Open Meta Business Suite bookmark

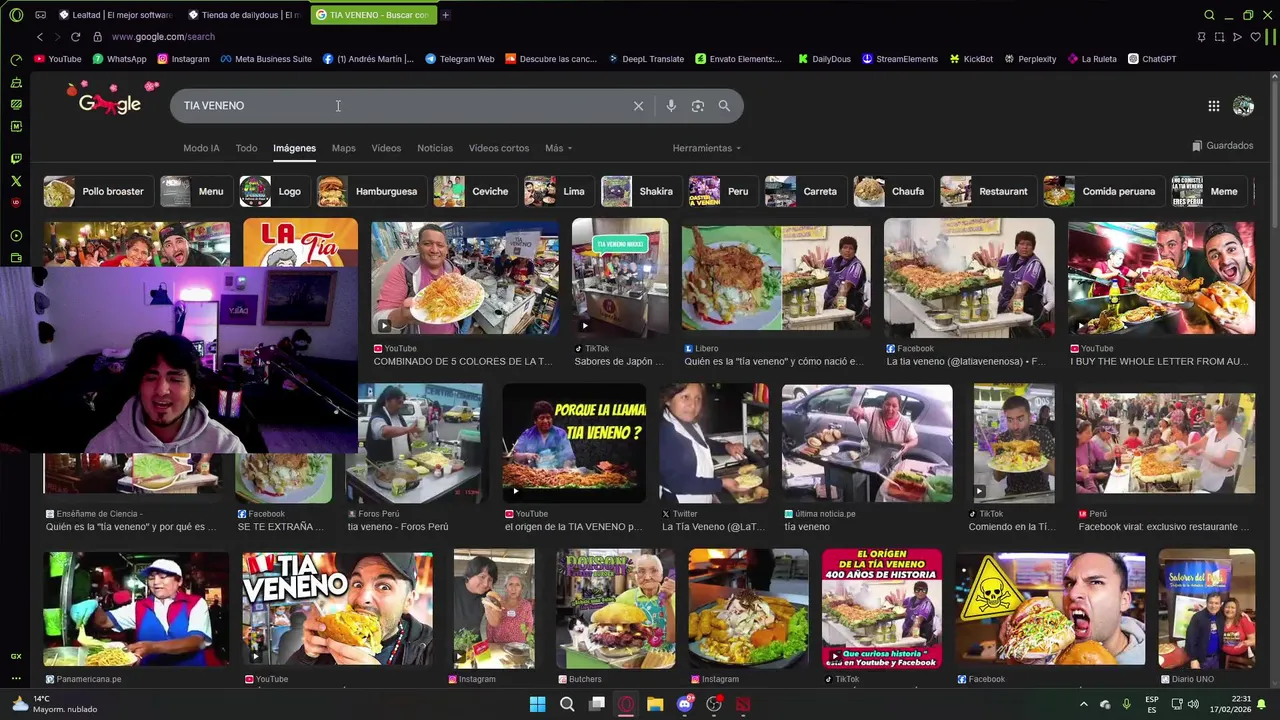click(x=265, y=59)
